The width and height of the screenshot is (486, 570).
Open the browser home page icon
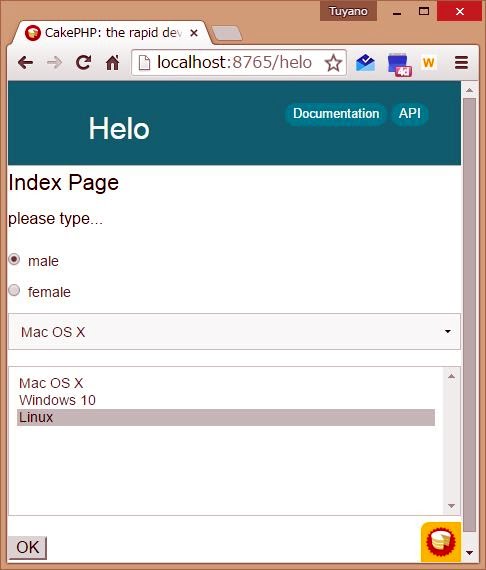[113, 63]
